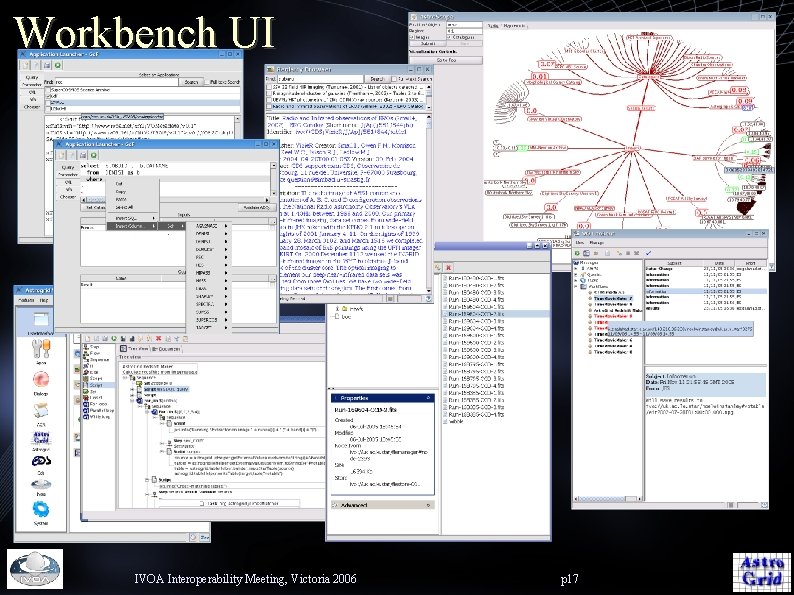Select Flow activity in workflow activity list
The image size is (794, 595).
(x=94, y=353)
